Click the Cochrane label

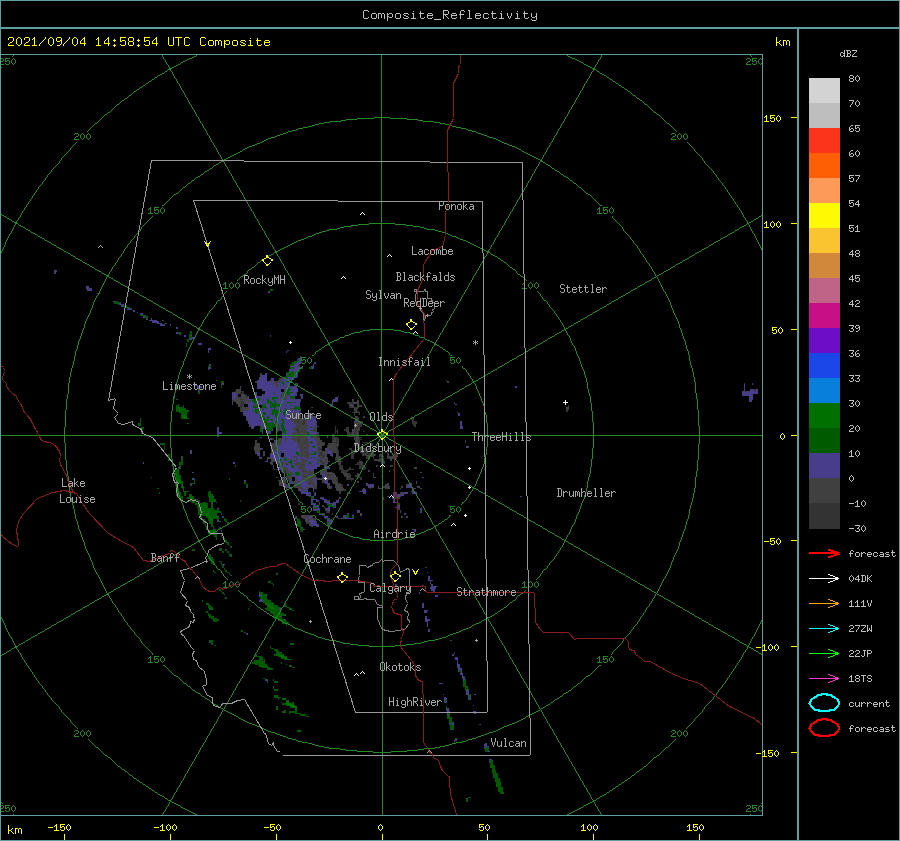click(x=327, y=559)
